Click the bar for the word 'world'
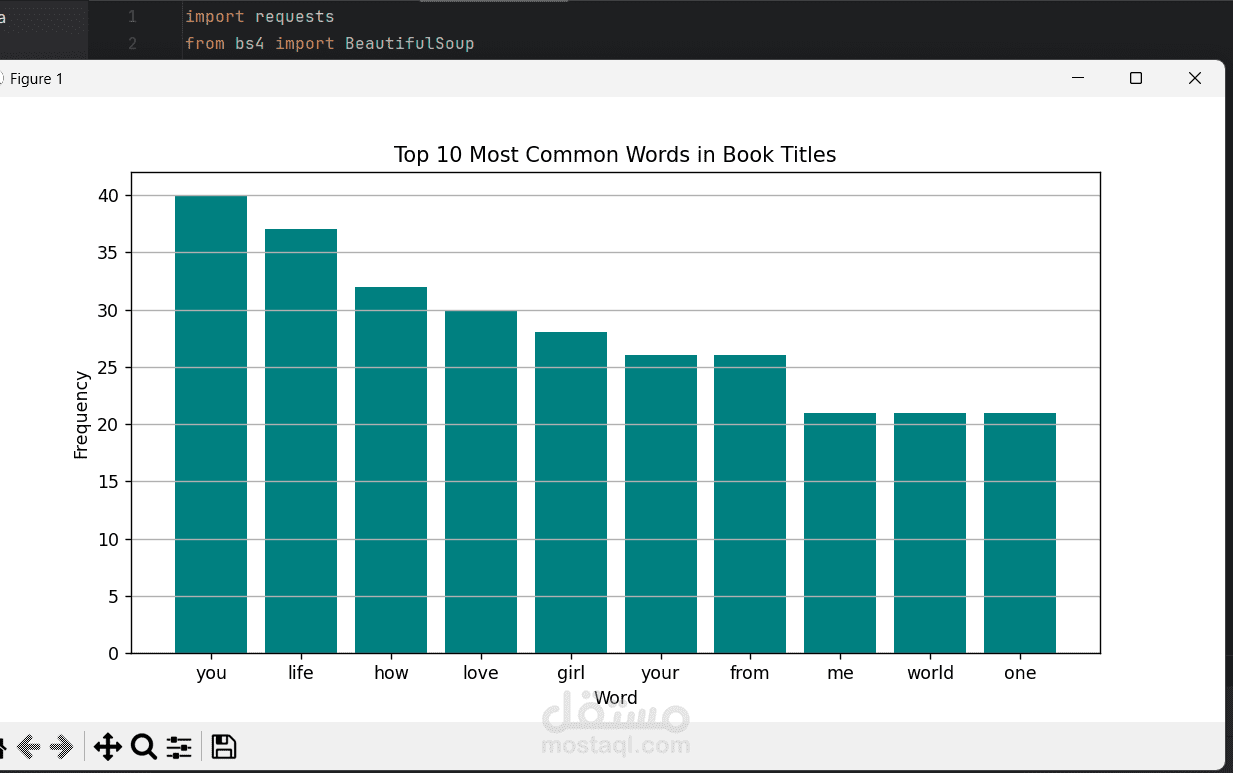 (930, 530)
